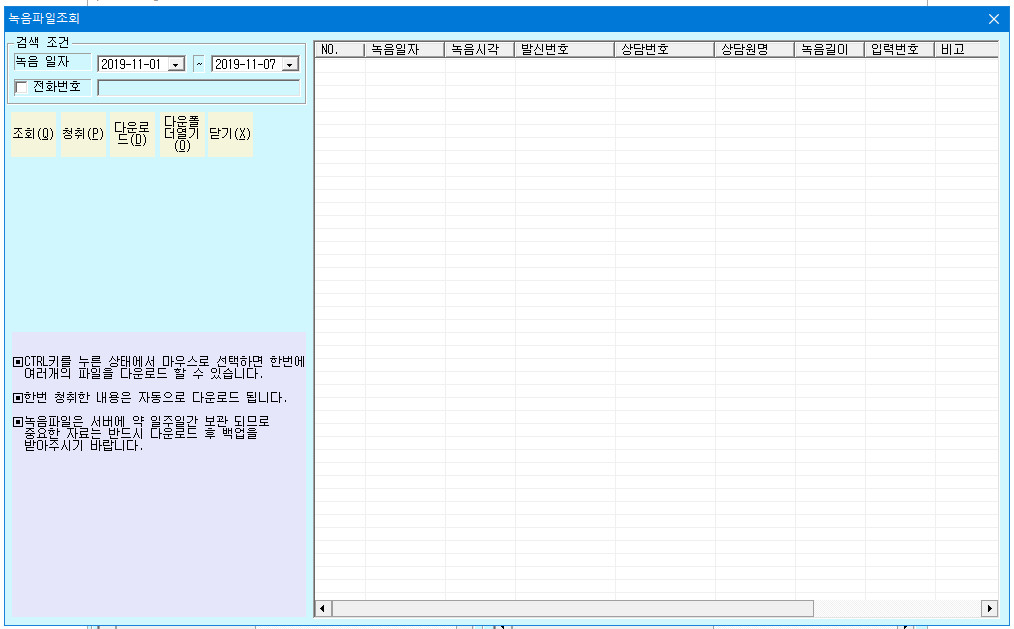Sort by the 녹음길이 column header
This screenshot has width=1014, height=629.
coord(830,49)
